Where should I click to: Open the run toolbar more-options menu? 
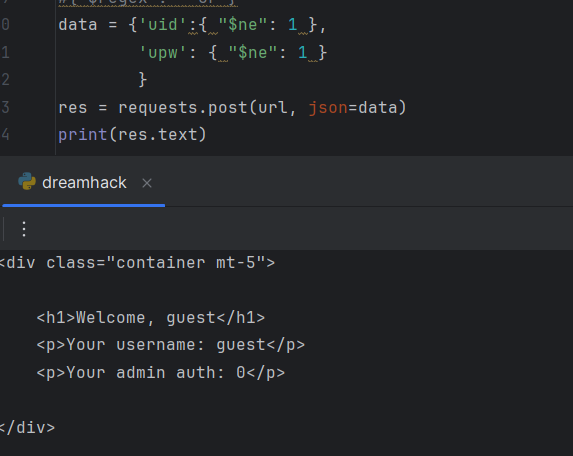click(x=24, y=229)
